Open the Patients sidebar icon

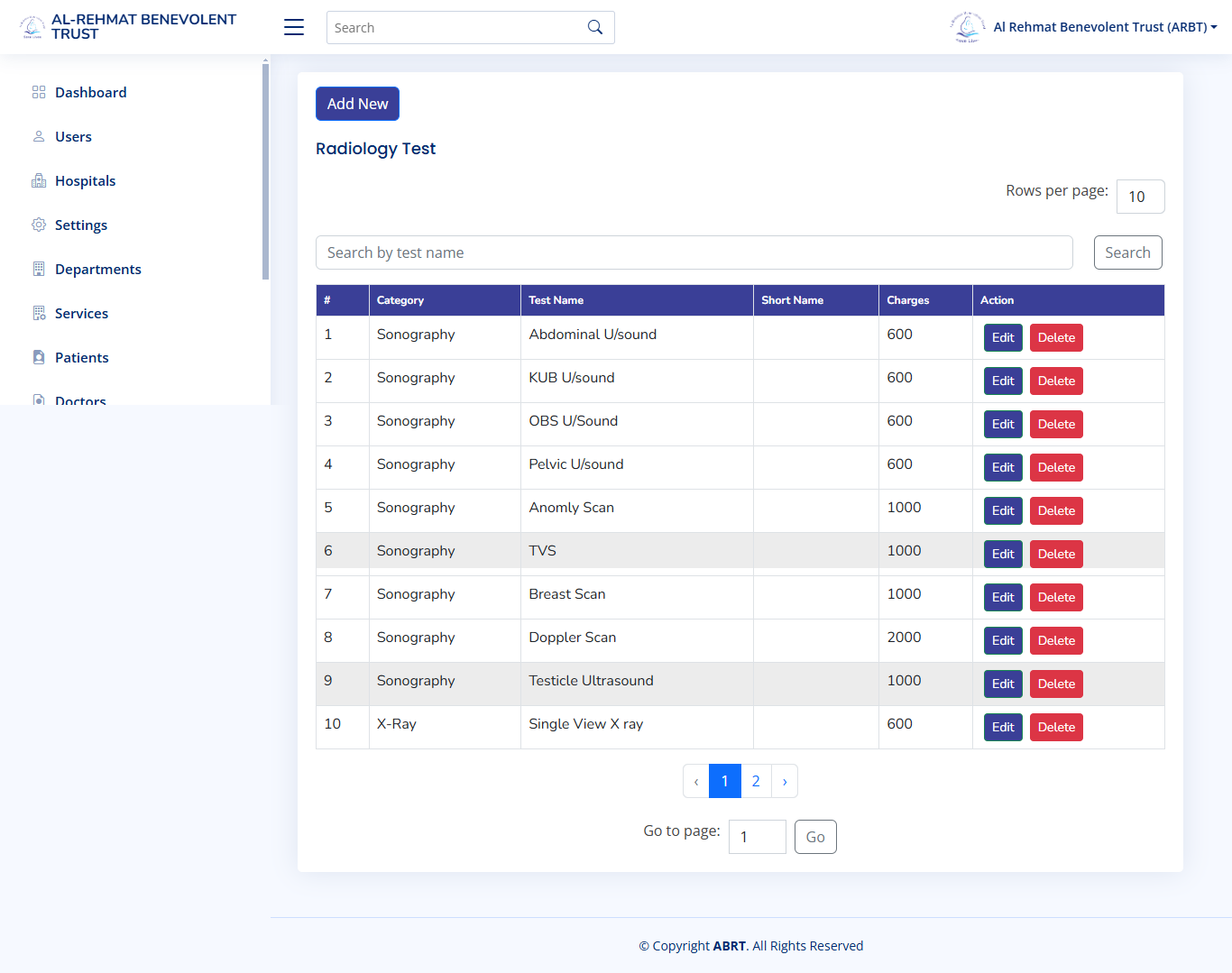(38, 357)
